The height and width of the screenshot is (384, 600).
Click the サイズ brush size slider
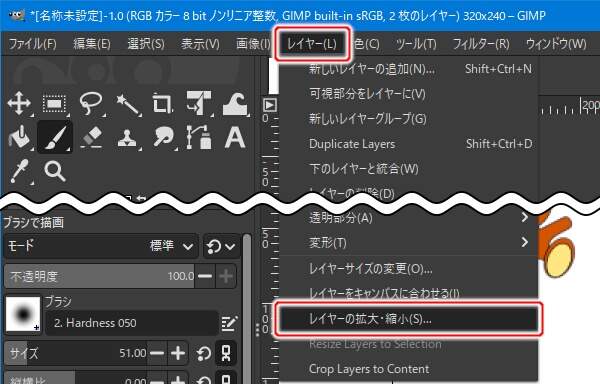[76, 353]
